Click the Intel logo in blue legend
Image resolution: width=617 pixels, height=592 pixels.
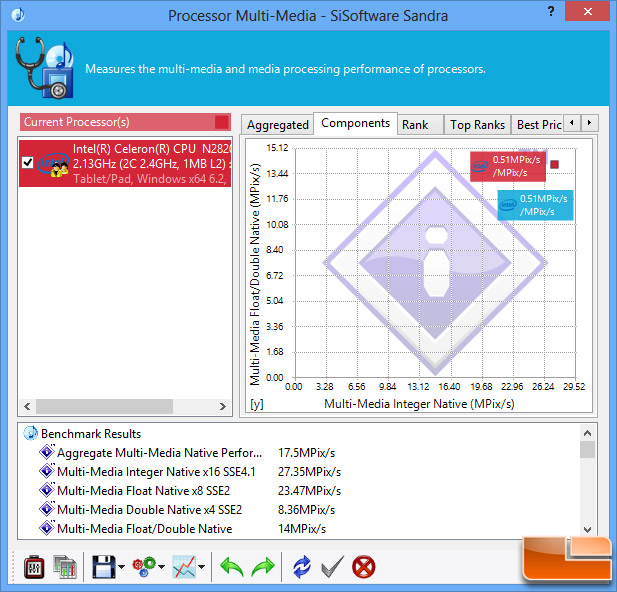pyautogui.click(x=508, y=205)
